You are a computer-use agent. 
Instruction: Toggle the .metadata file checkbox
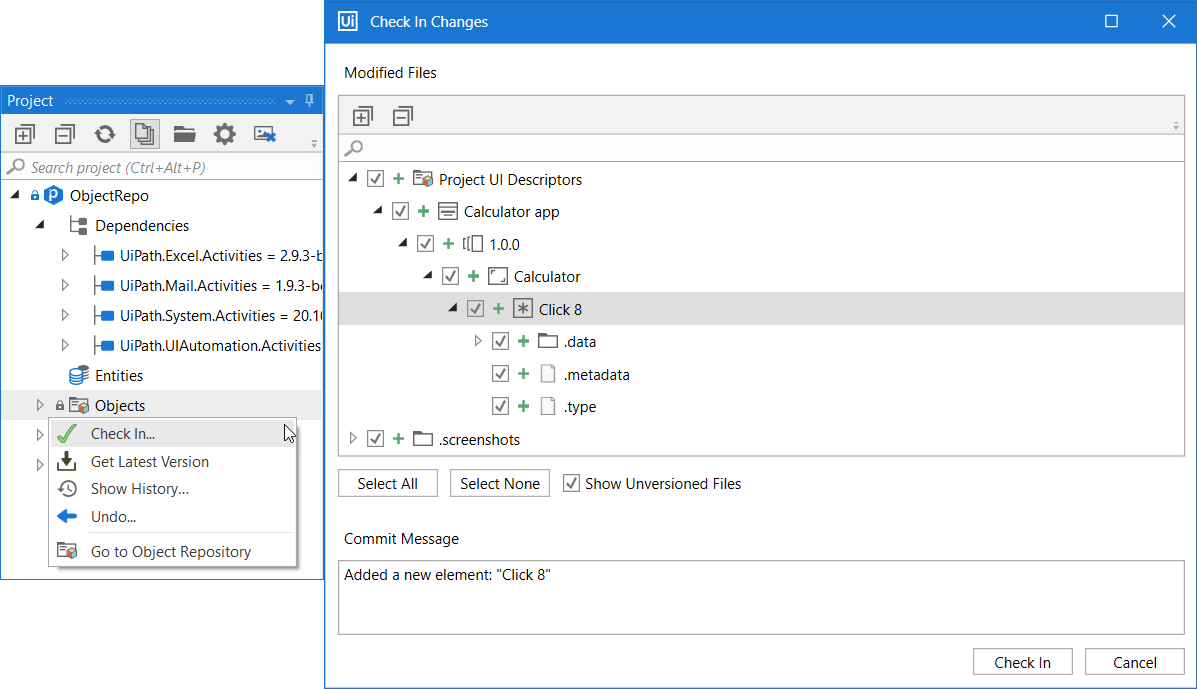[501, 375]
